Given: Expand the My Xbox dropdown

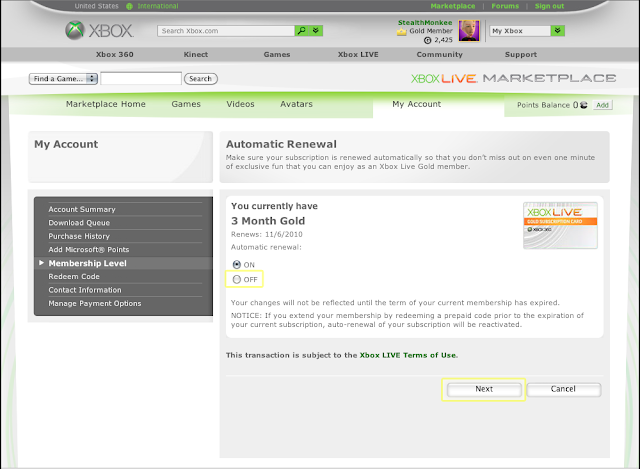Looking at the screenshot, I should pyautogui.click(x=558, y=31).
